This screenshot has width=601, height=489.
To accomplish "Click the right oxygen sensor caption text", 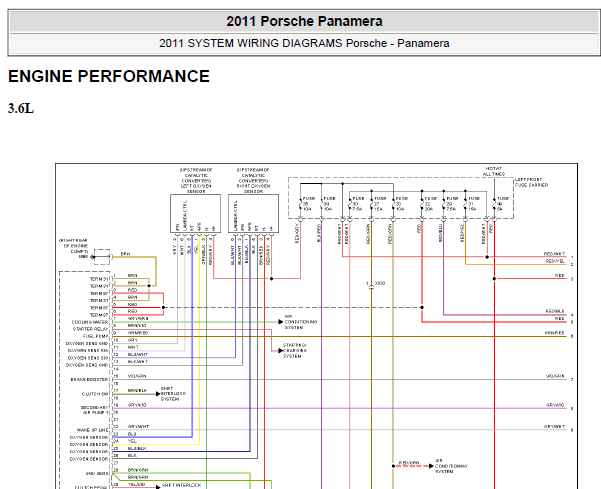I will pyautogui.click(x=253, y=181).
